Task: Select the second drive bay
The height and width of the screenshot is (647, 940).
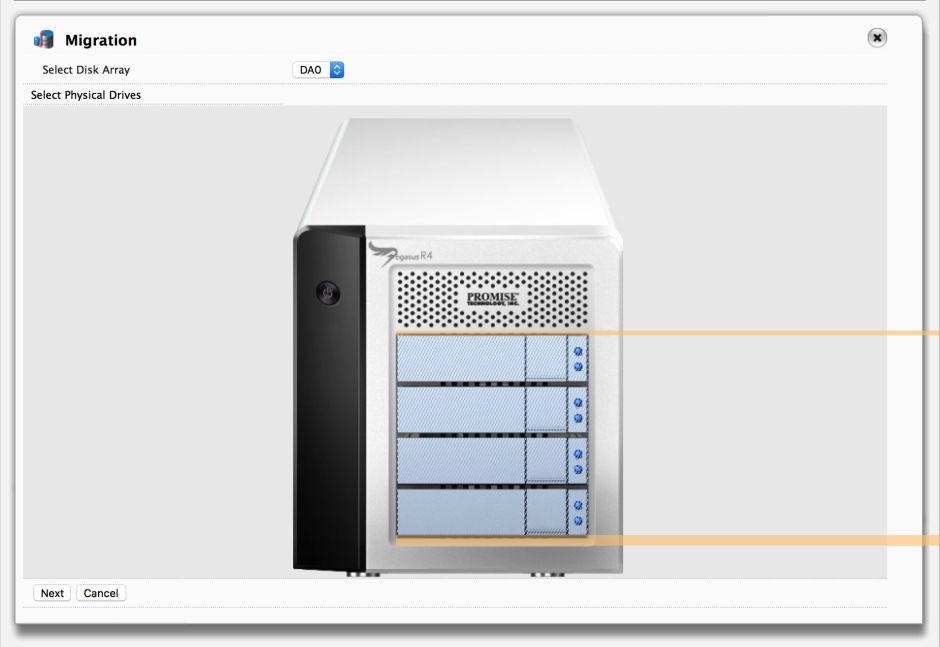Action: click(492, 409)
